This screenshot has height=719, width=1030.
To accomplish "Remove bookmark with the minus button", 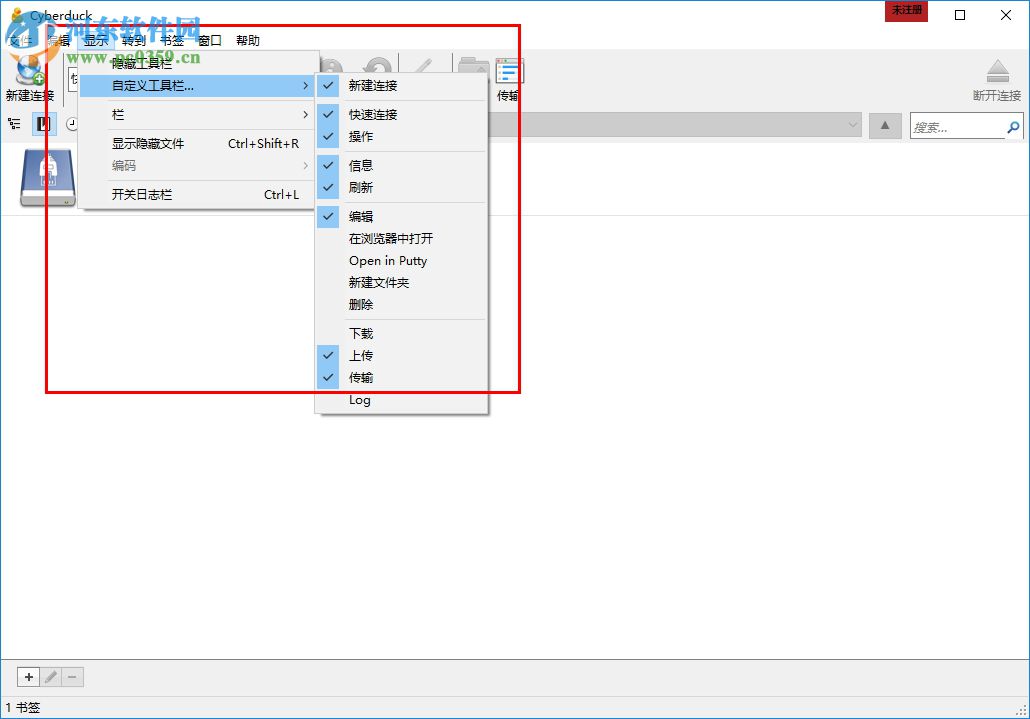I will coord(72,677).
